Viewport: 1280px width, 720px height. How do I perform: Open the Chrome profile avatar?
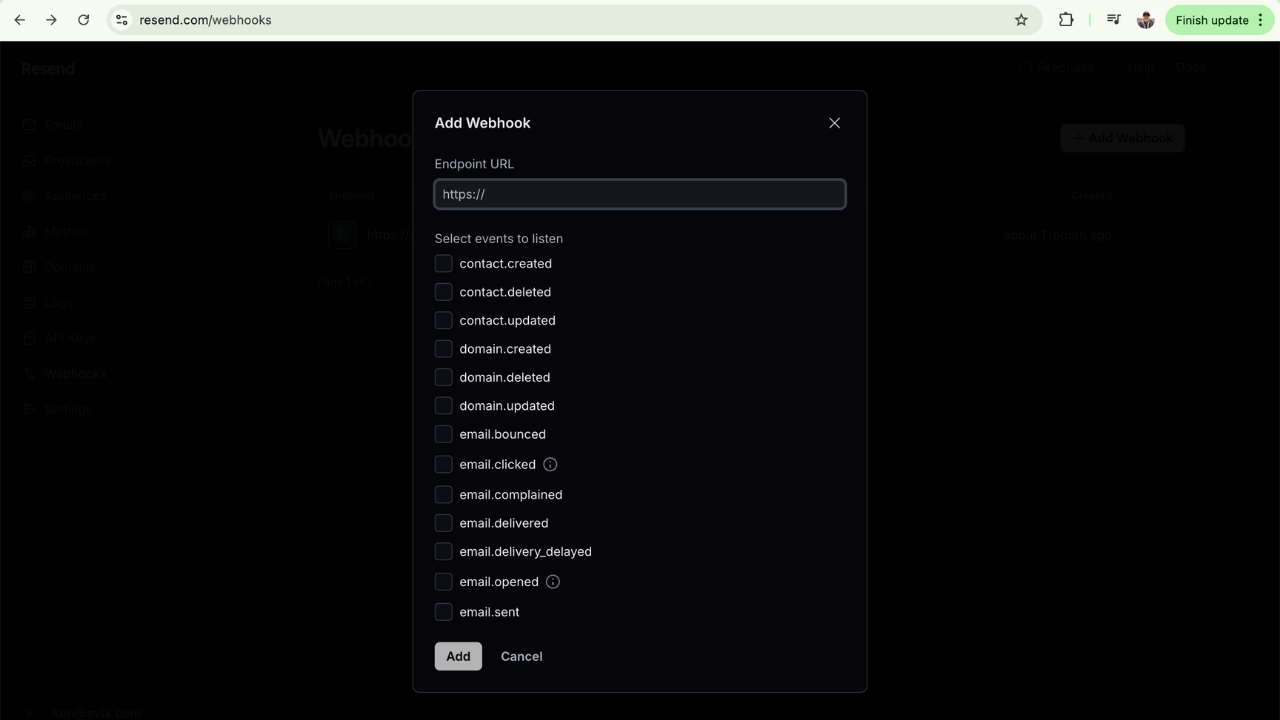tap(1146, 20)
